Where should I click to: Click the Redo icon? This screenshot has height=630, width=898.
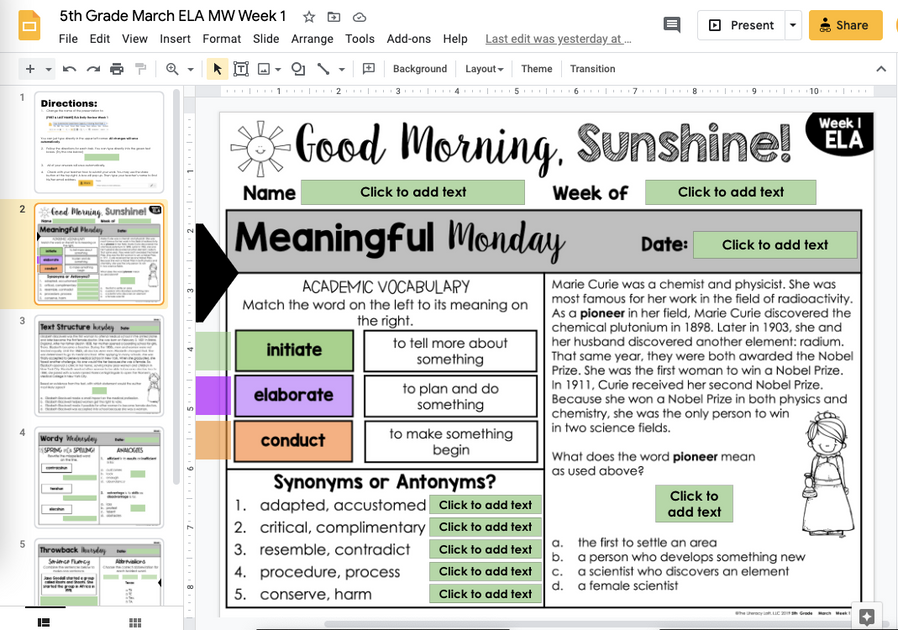click(x=89, y=68)
